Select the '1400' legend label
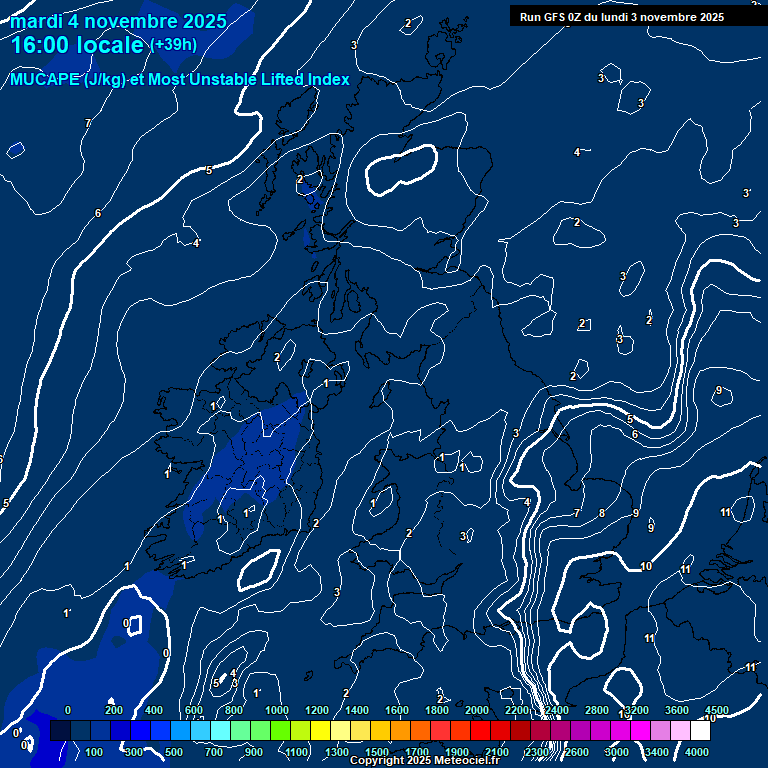The height and width of the screenshot is (768, 768). point(357,710)
